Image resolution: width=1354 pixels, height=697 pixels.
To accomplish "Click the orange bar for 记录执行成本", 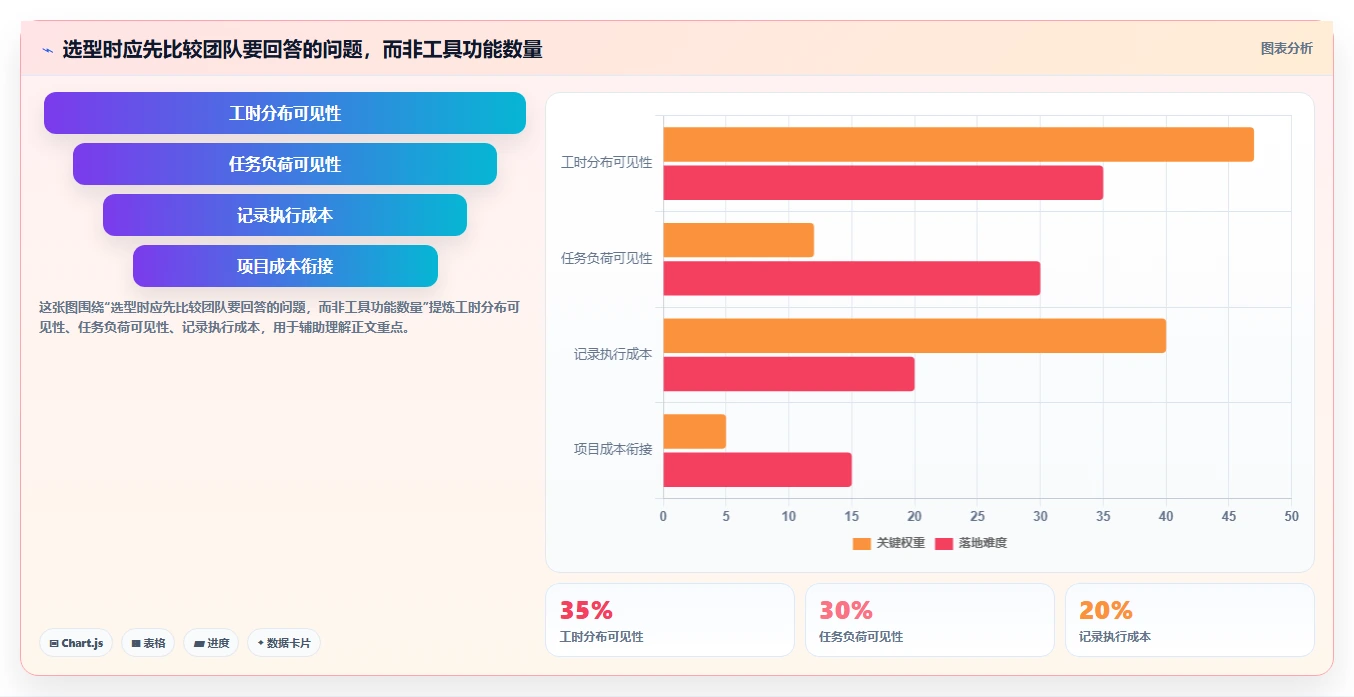I will click(x=914, y=336).
